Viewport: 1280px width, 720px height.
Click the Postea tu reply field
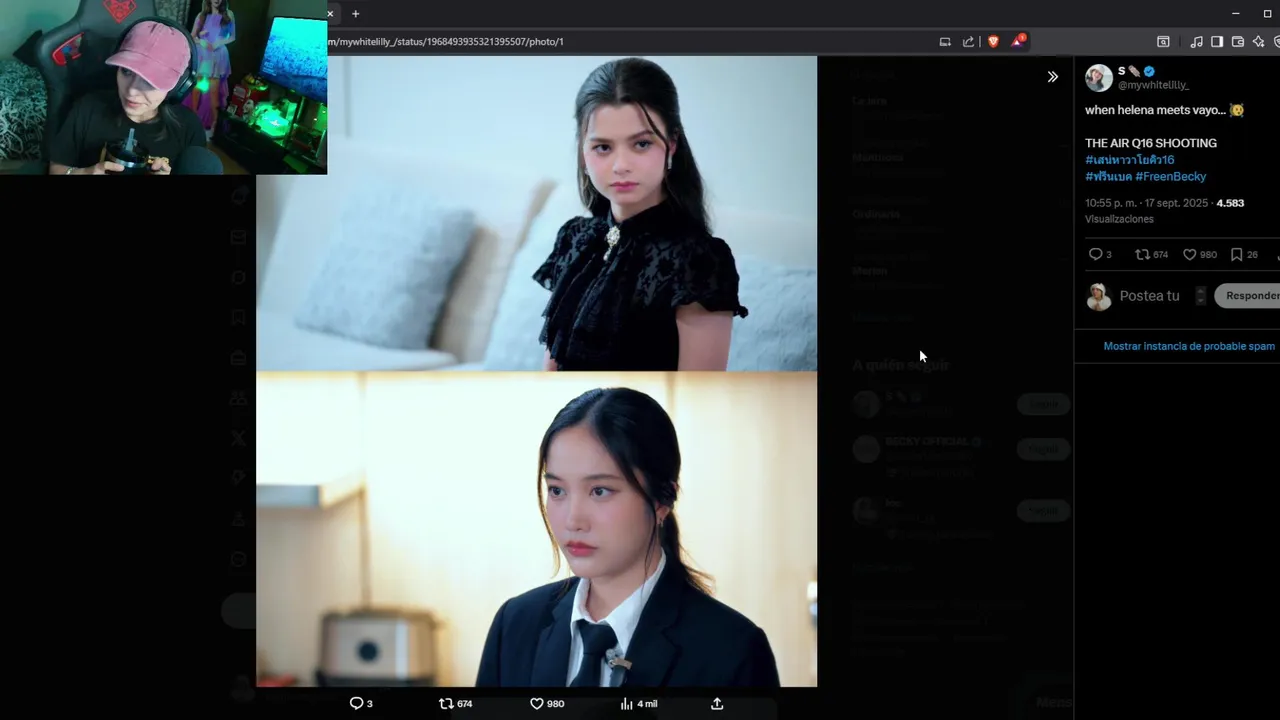click(1150, 296)
